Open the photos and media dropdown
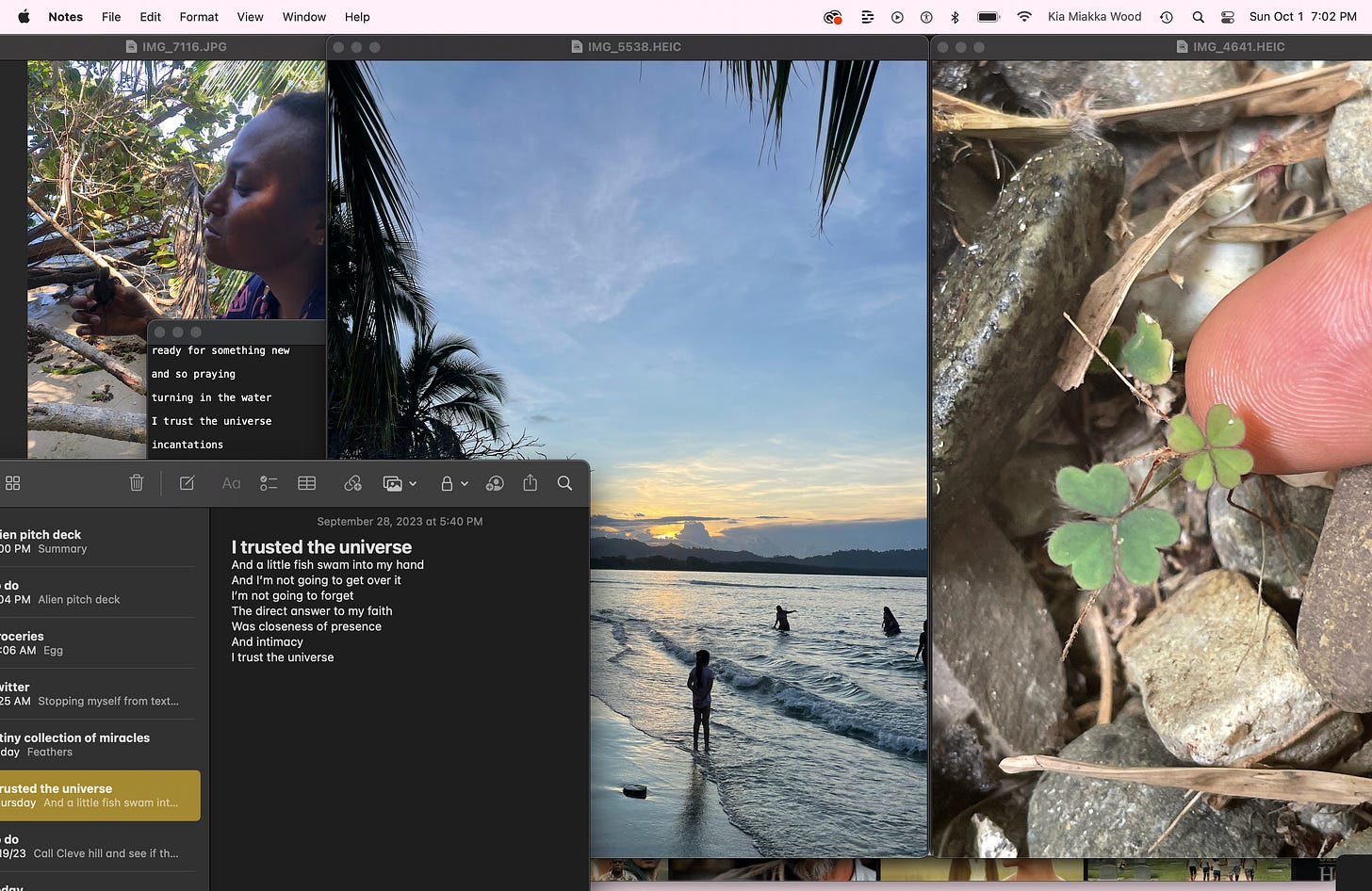This screenshot has height=891, width=1372. pyautogui.click(x=400, y=483)
